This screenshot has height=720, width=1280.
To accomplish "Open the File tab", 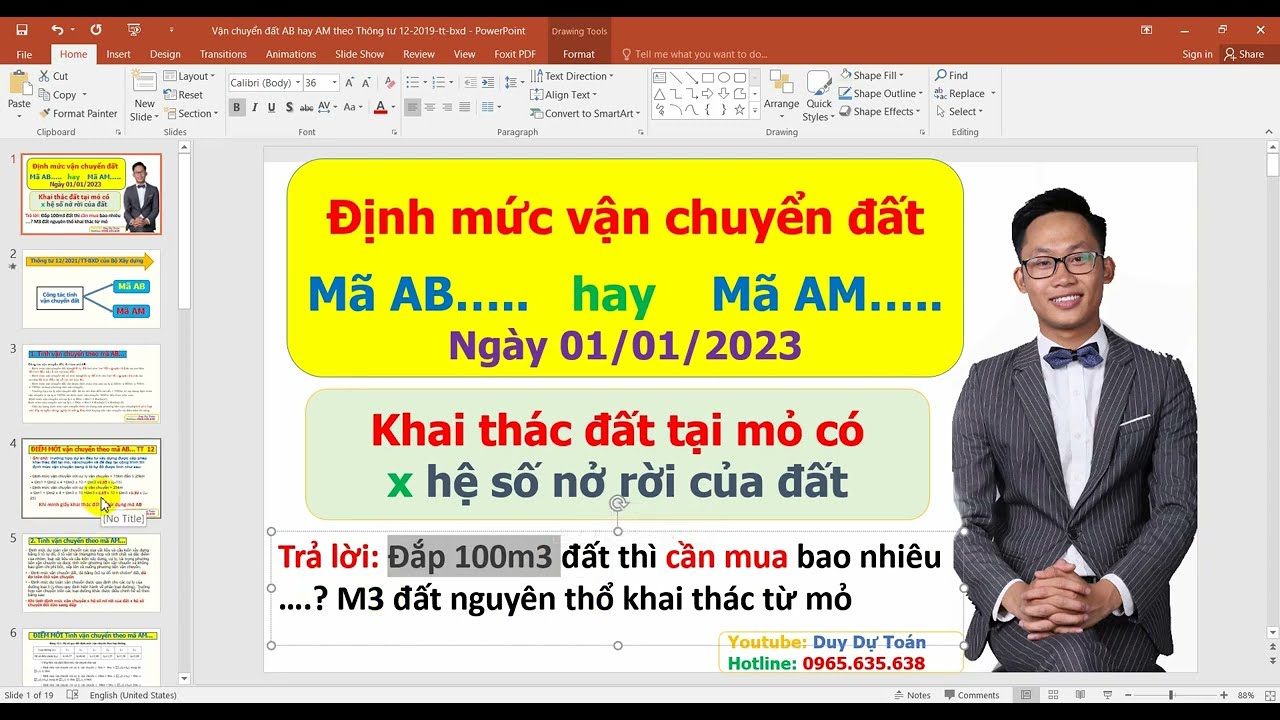I will (x=24, y=54).
